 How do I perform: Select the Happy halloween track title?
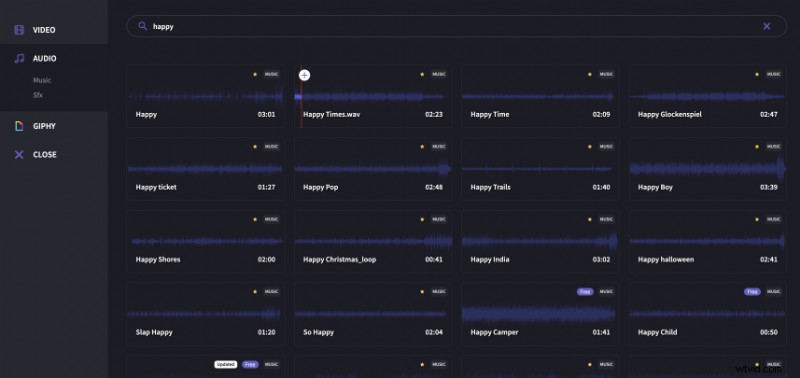tap(666, 260)
